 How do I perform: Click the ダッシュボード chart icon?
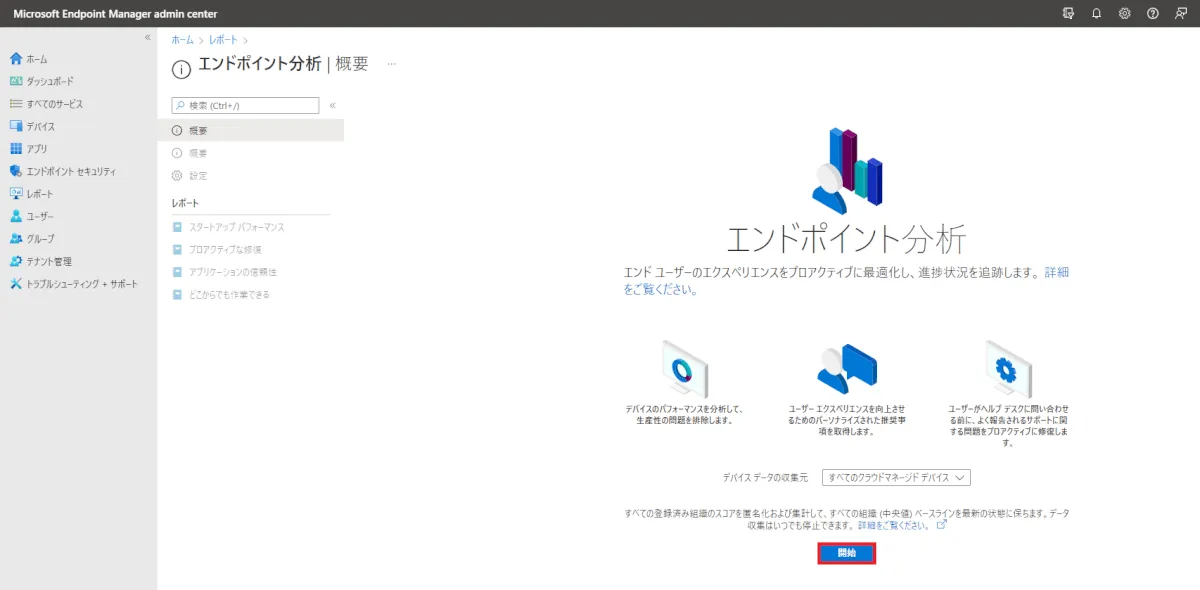[x=16, y=81]
